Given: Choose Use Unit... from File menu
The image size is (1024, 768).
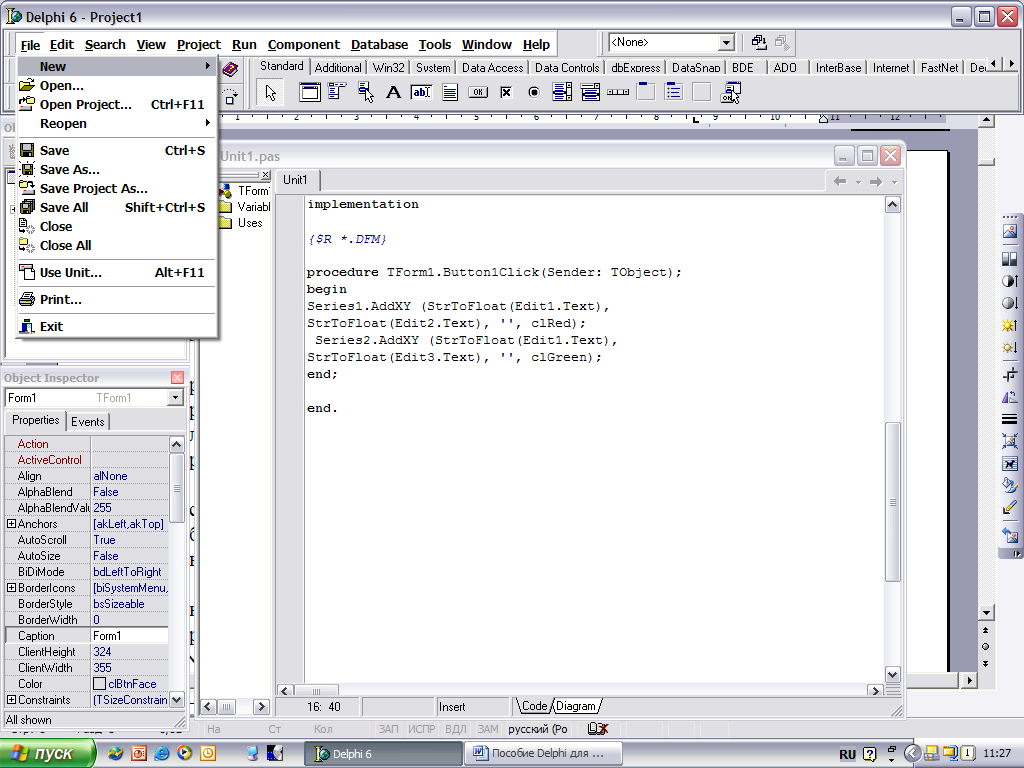Looking at the screenshot, I should click(x=116, y=272).
